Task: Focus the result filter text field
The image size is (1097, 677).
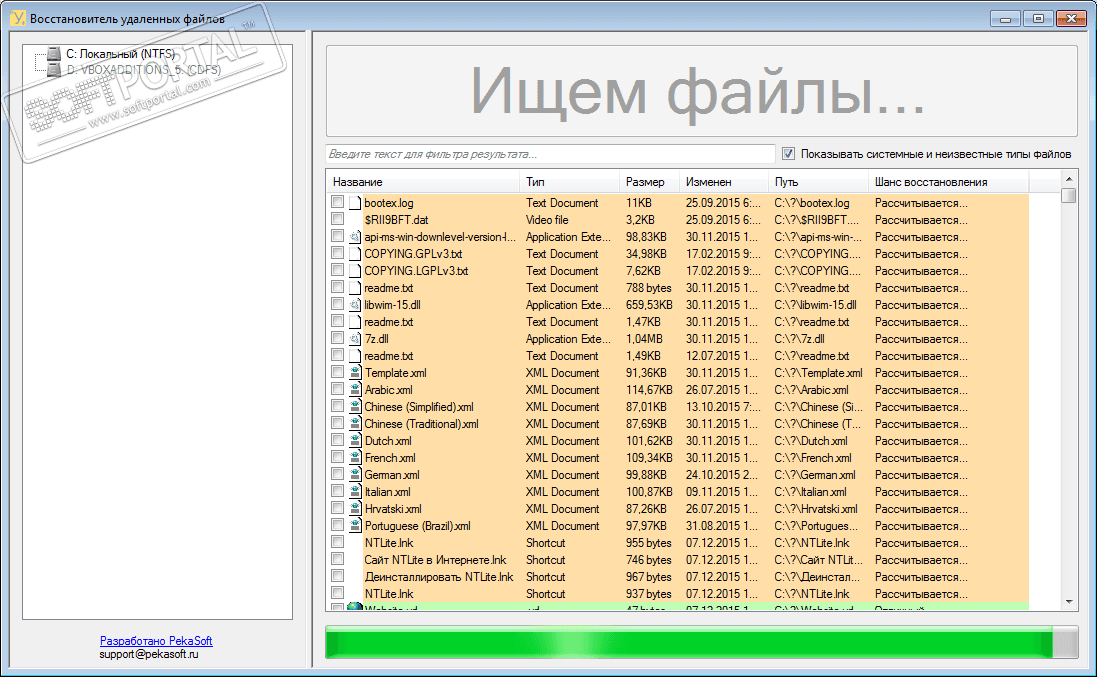Action: click(551, 154)
